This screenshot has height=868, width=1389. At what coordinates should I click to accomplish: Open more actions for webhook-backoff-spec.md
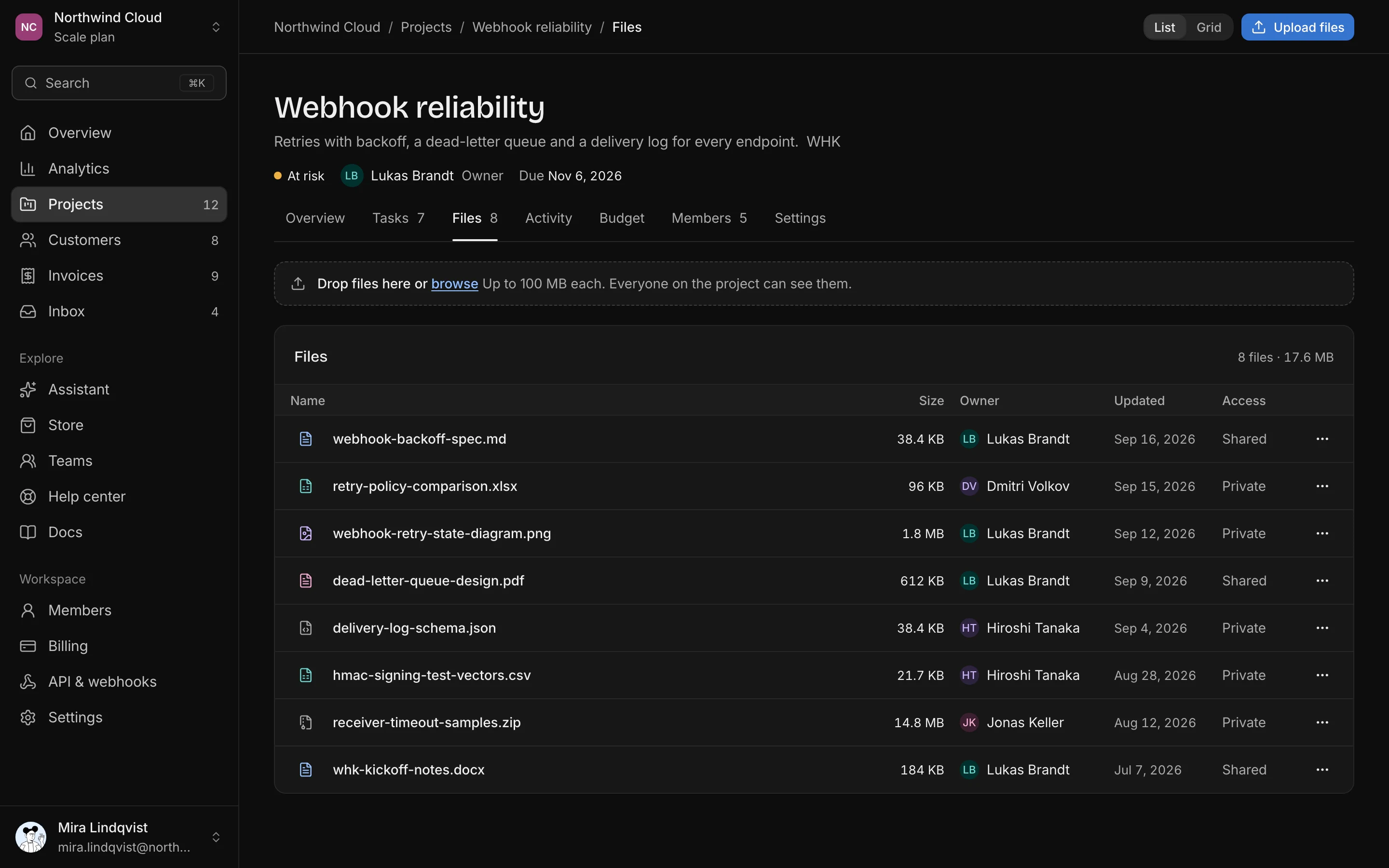click(1322, 439)
